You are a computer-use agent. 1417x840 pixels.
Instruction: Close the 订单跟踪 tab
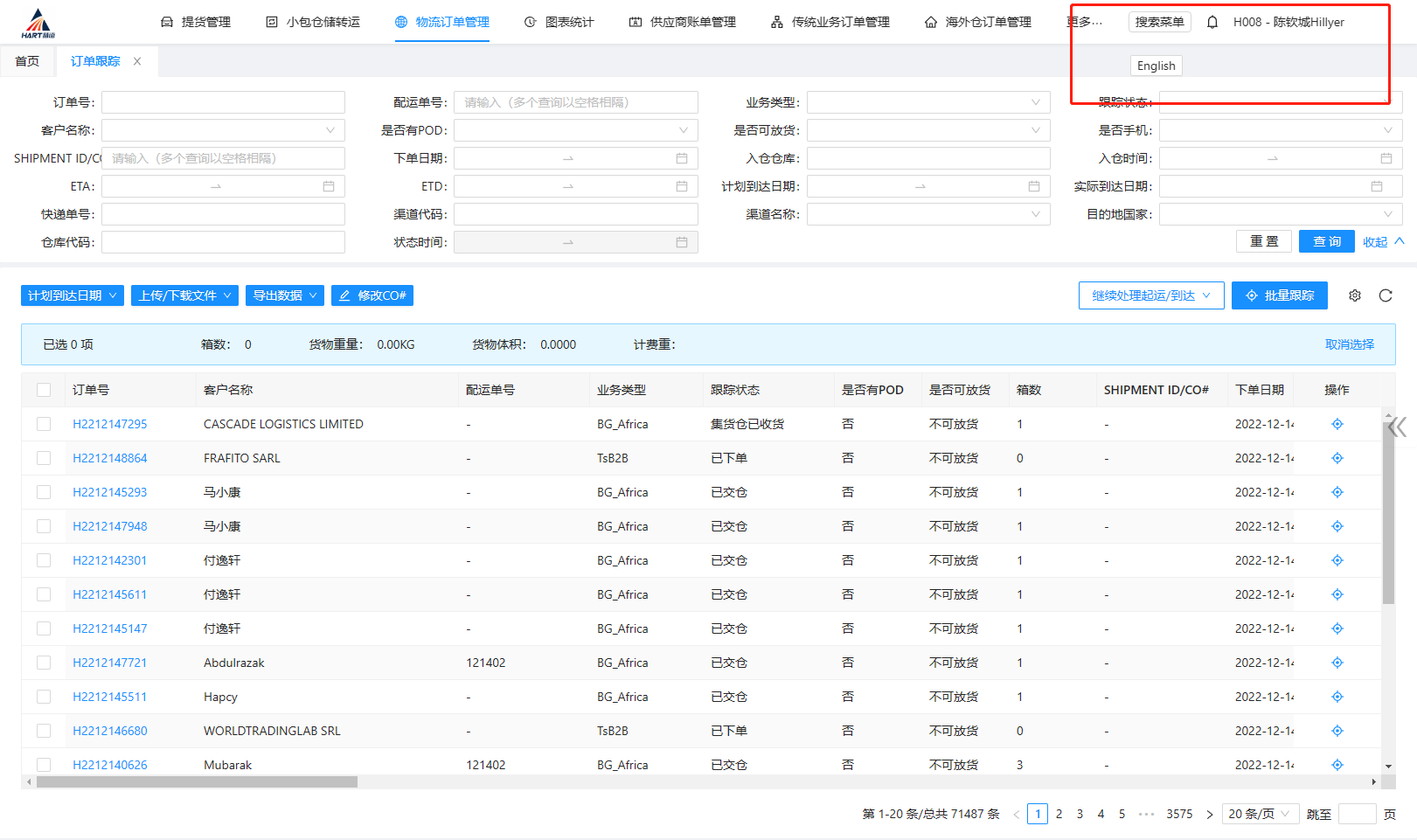137,61
